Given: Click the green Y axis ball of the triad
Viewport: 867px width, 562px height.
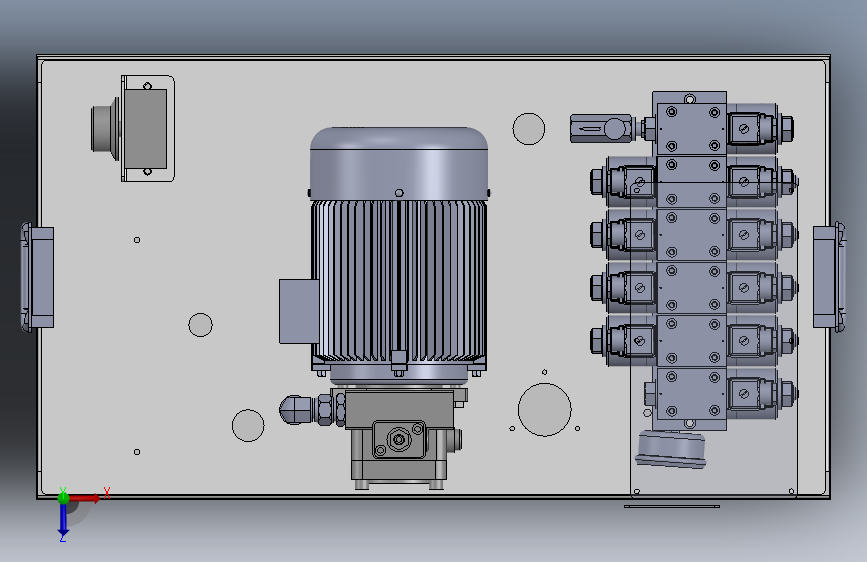Looking at the screenshot, I should click(63, 497).
